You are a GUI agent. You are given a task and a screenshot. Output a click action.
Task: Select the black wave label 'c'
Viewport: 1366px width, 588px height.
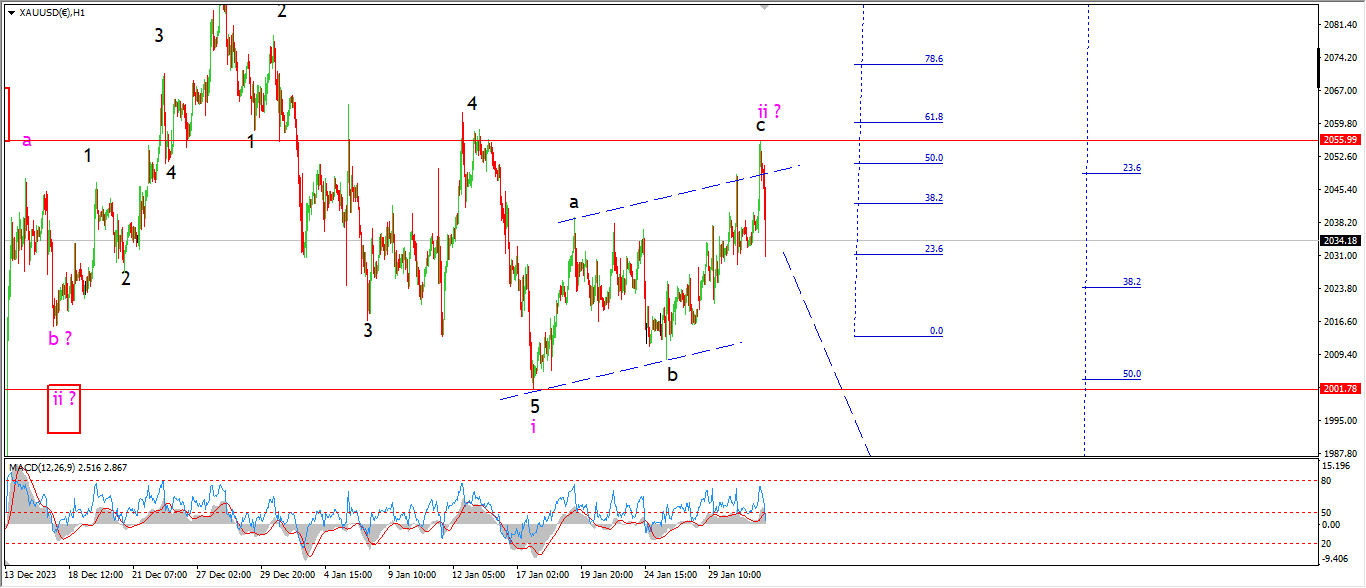(x=760, y=126)
